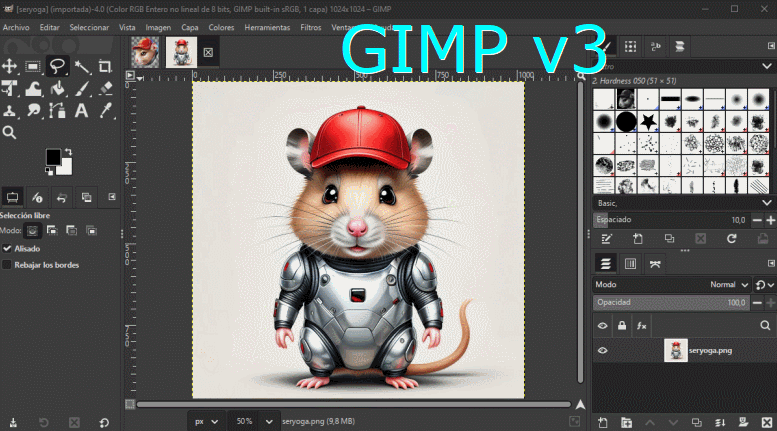
Task: Hide the seryoga.png layer
Action: (603, 351)
